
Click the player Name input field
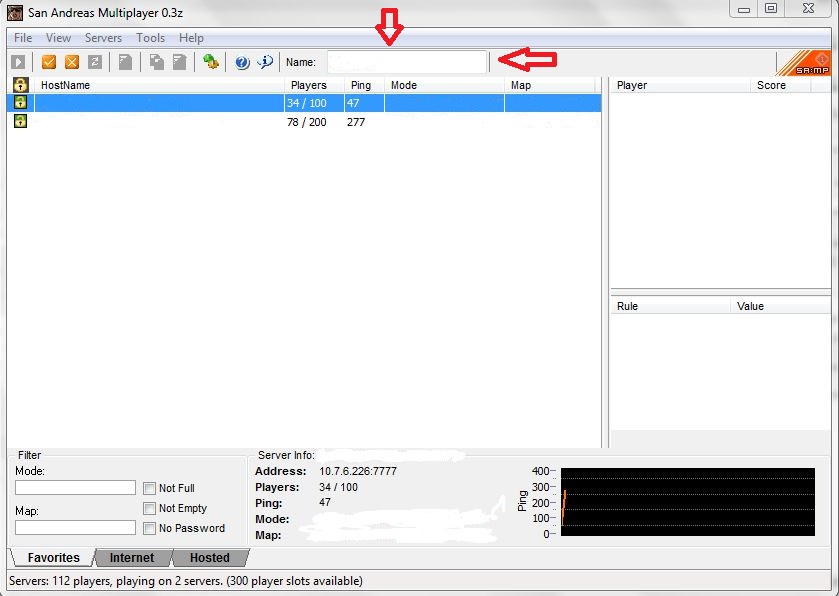click(x=407, y=62)
